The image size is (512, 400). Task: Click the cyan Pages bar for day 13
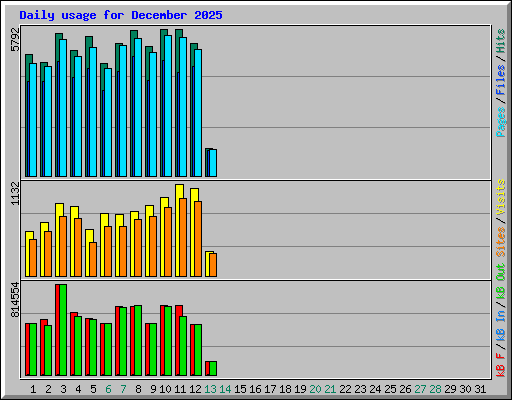[213, 163]
